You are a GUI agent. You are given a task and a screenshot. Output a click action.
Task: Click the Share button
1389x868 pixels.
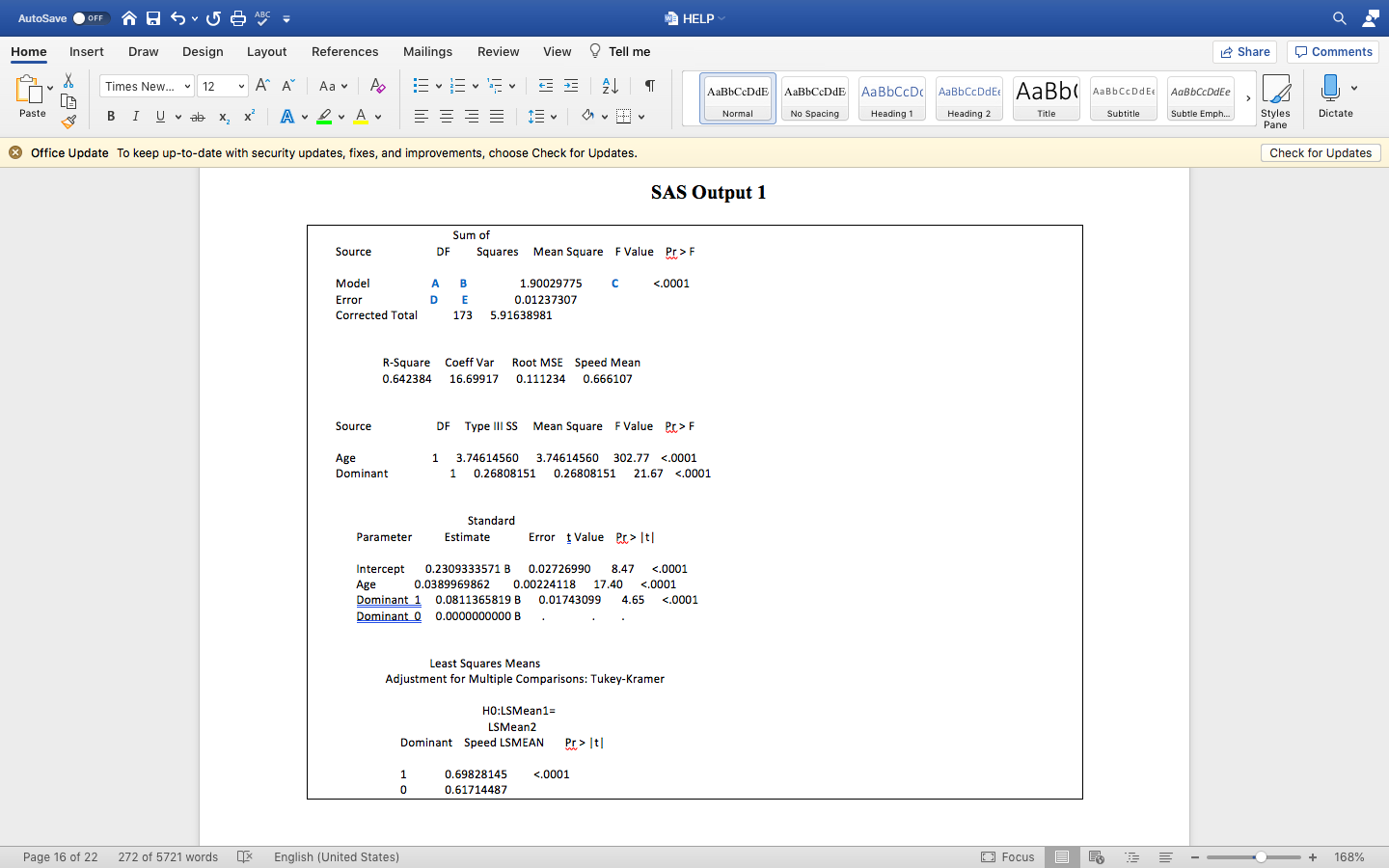1245,52
